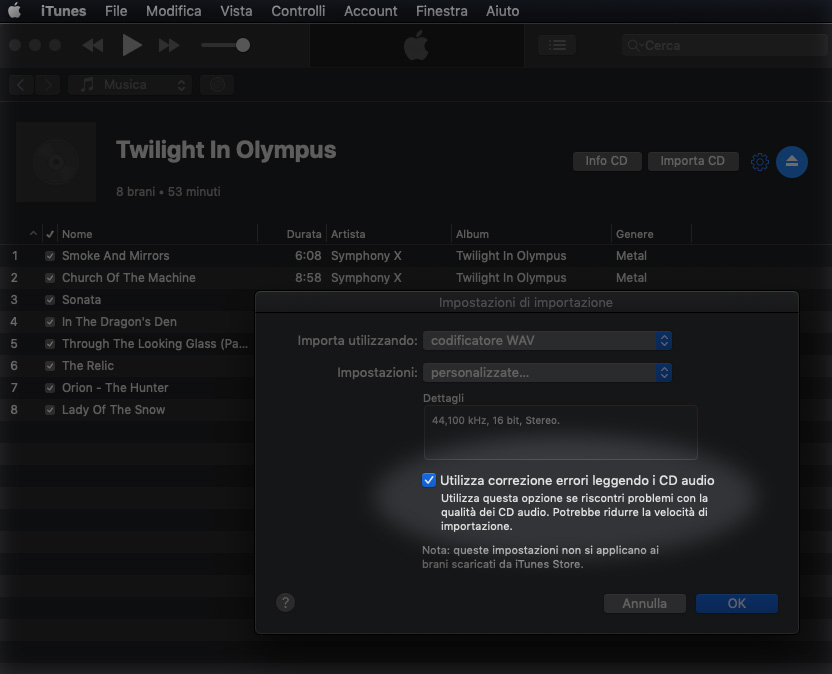Eject the CD with eject button
Screen dimensions: 832x674
tap(792, 162)
